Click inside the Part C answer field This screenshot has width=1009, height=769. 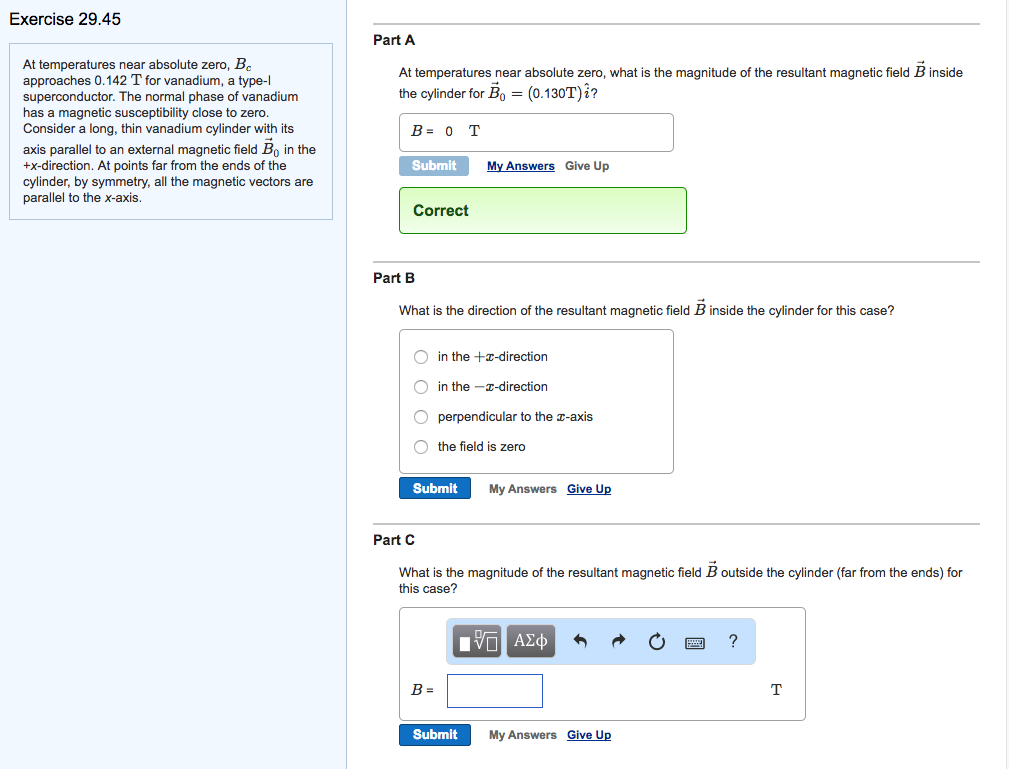pyautogui.click(x=494, y=690)
